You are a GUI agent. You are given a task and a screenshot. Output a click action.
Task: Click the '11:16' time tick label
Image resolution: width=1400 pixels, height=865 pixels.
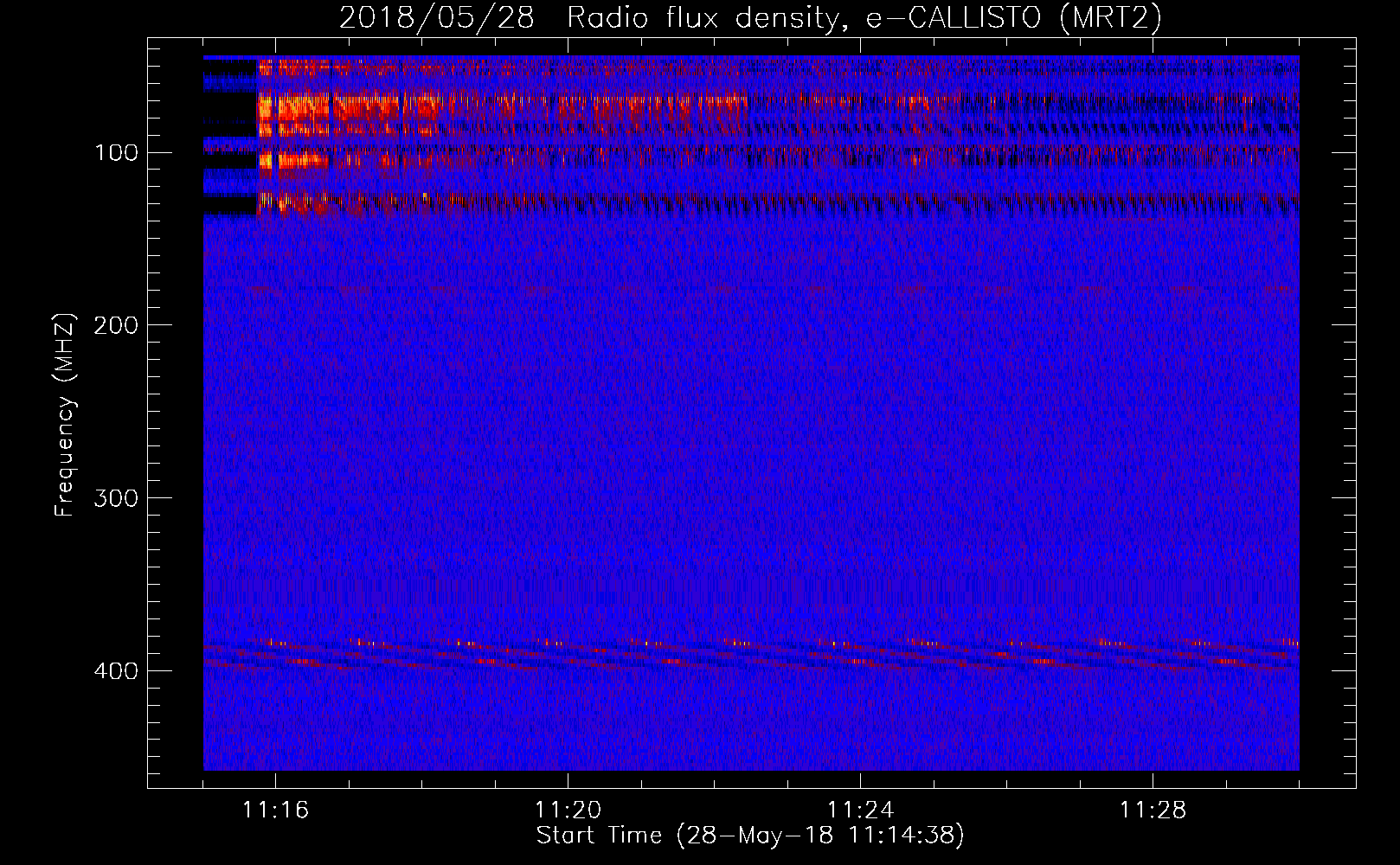tap(276, 811)
